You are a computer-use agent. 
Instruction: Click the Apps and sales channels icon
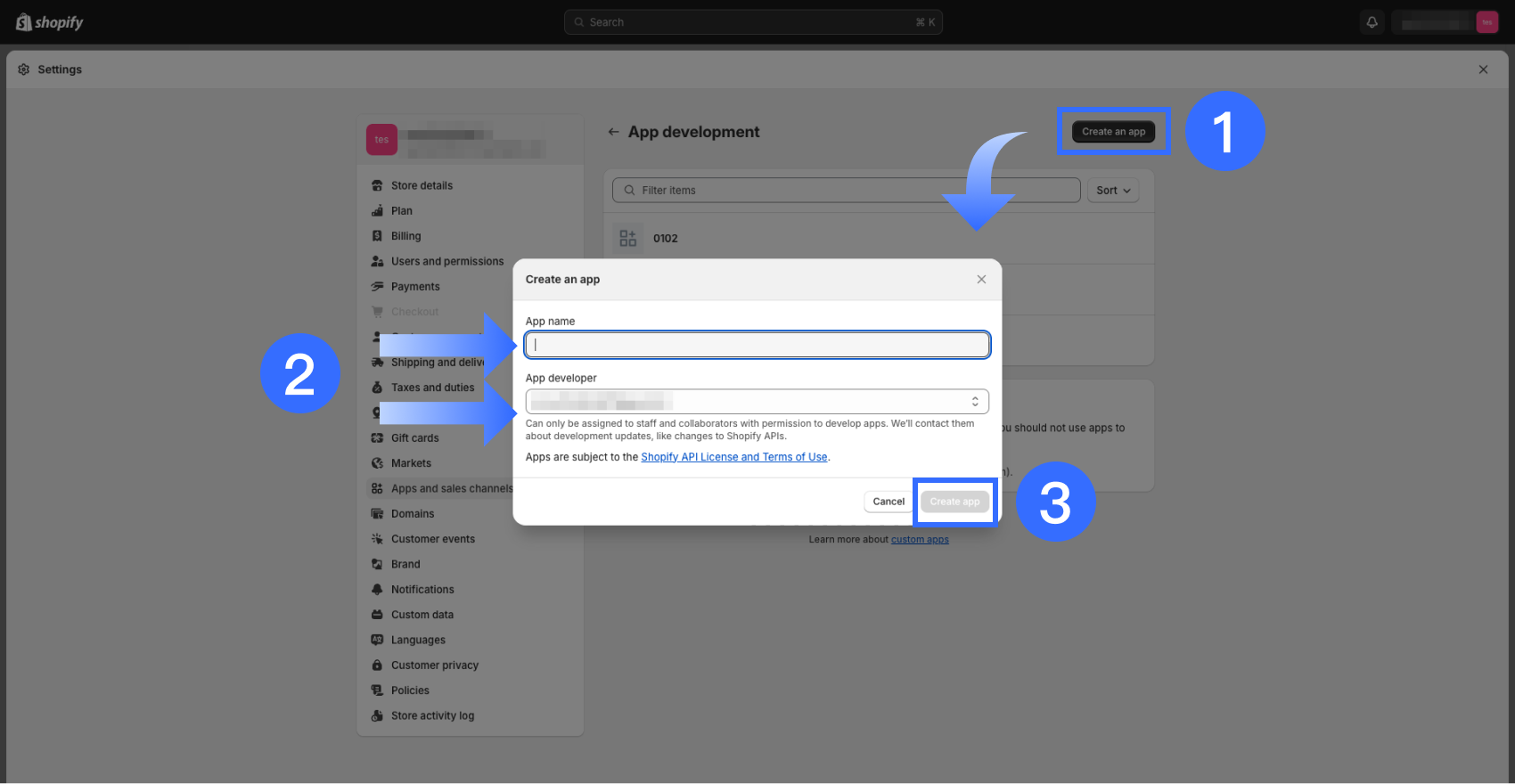click(377, 489)
